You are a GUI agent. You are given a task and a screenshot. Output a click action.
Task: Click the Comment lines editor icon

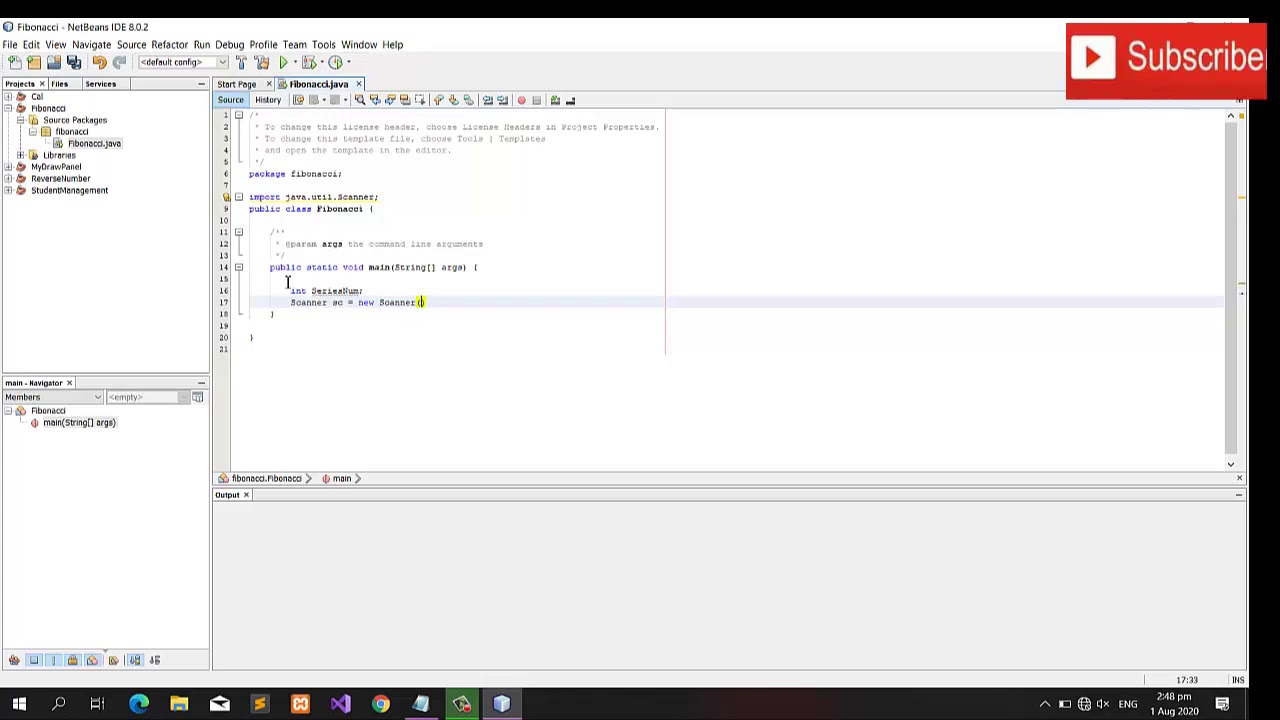[555, 100]
